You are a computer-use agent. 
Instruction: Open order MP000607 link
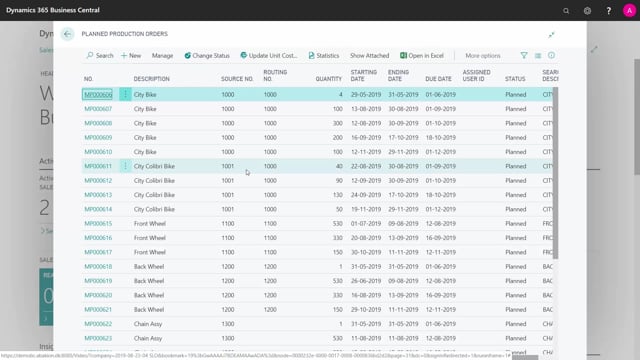coord(98,109)
